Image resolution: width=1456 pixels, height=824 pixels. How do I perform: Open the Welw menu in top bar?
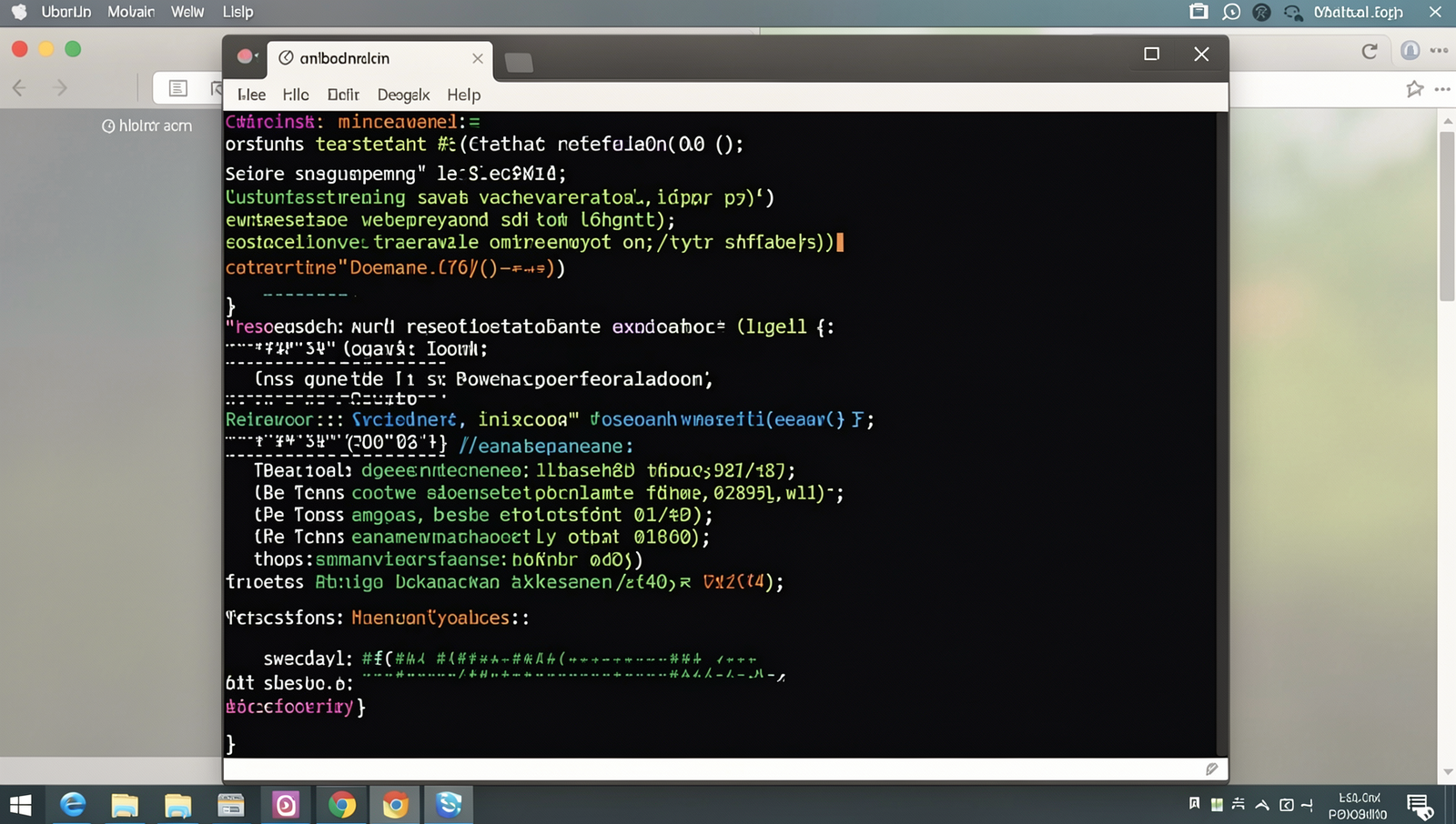(187, 12)
